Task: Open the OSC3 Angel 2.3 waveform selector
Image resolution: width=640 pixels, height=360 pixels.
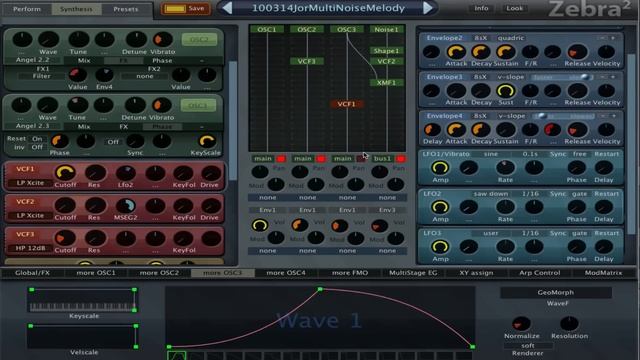Action: click(33, 126)
